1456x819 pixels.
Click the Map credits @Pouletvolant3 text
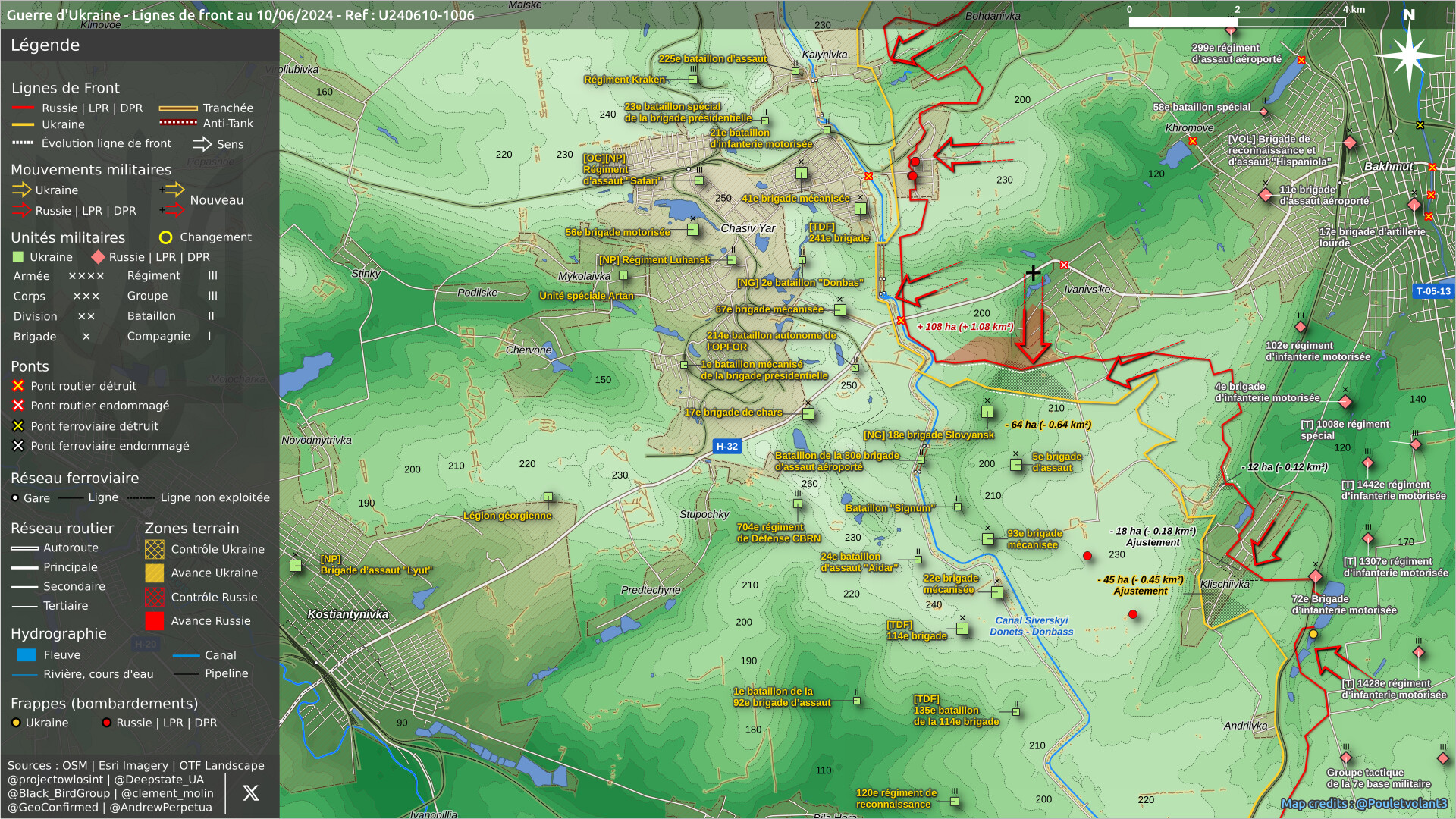coord(1363,804)
